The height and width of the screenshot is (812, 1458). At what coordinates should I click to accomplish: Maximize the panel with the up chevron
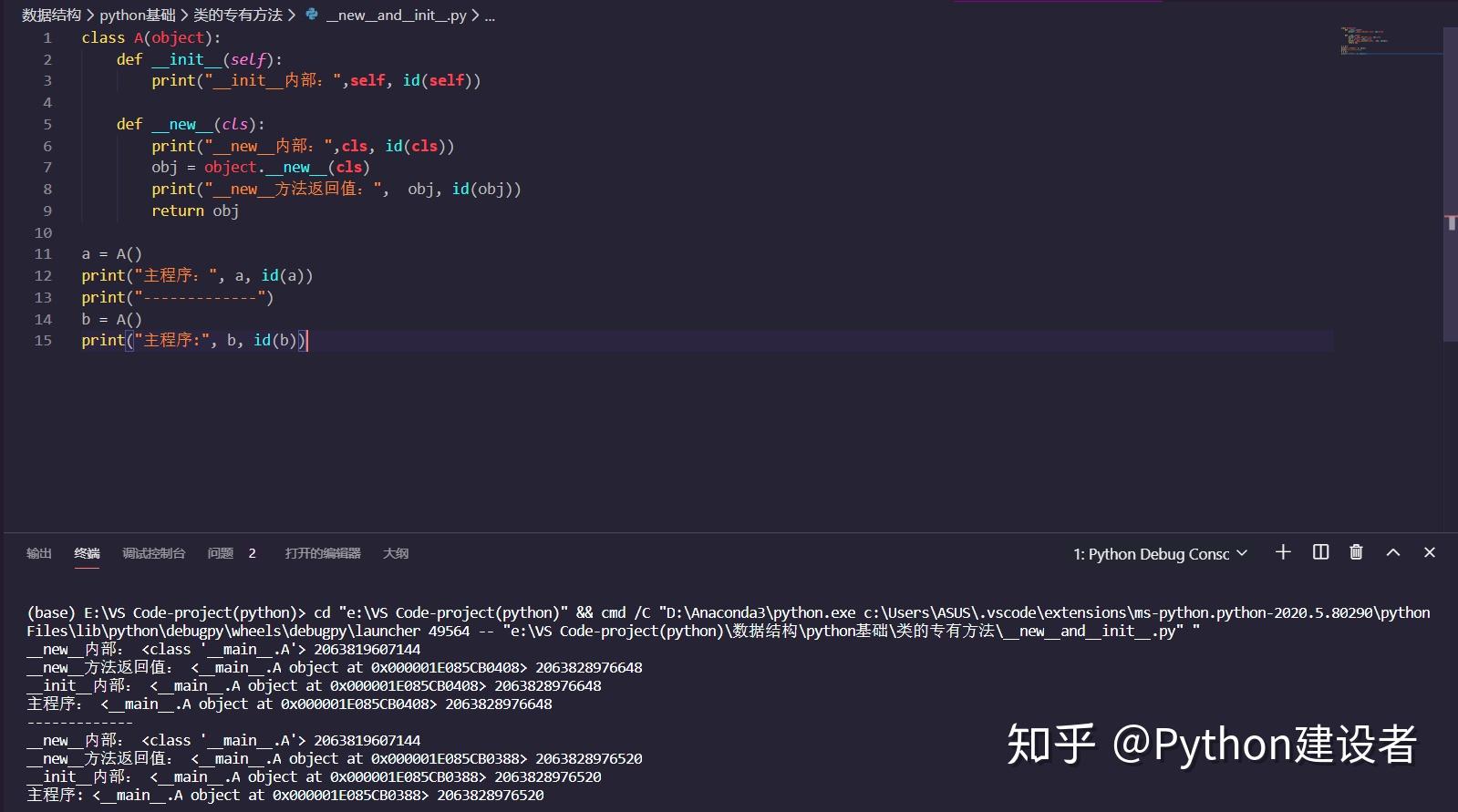coord(1393,552)
